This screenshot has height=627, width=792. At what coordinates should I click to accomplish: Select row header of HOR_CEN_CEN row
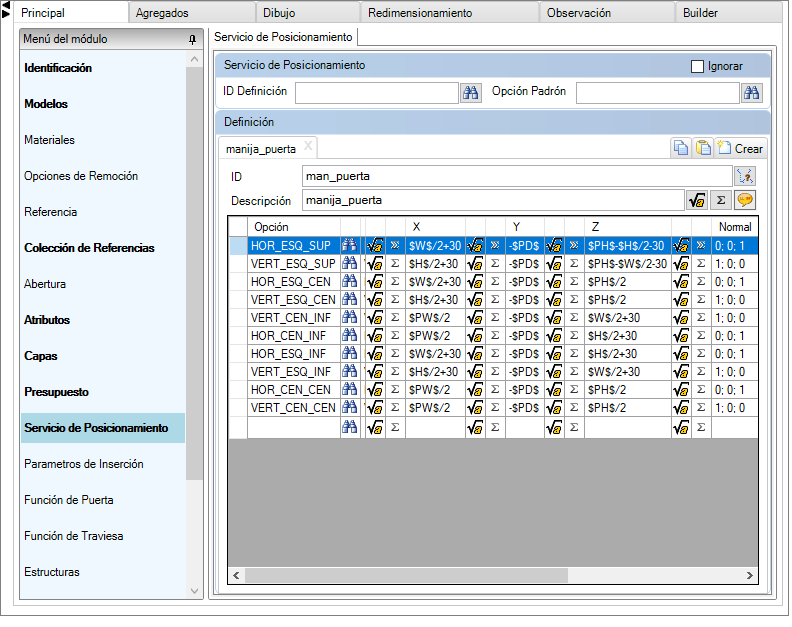coord(238,390)
